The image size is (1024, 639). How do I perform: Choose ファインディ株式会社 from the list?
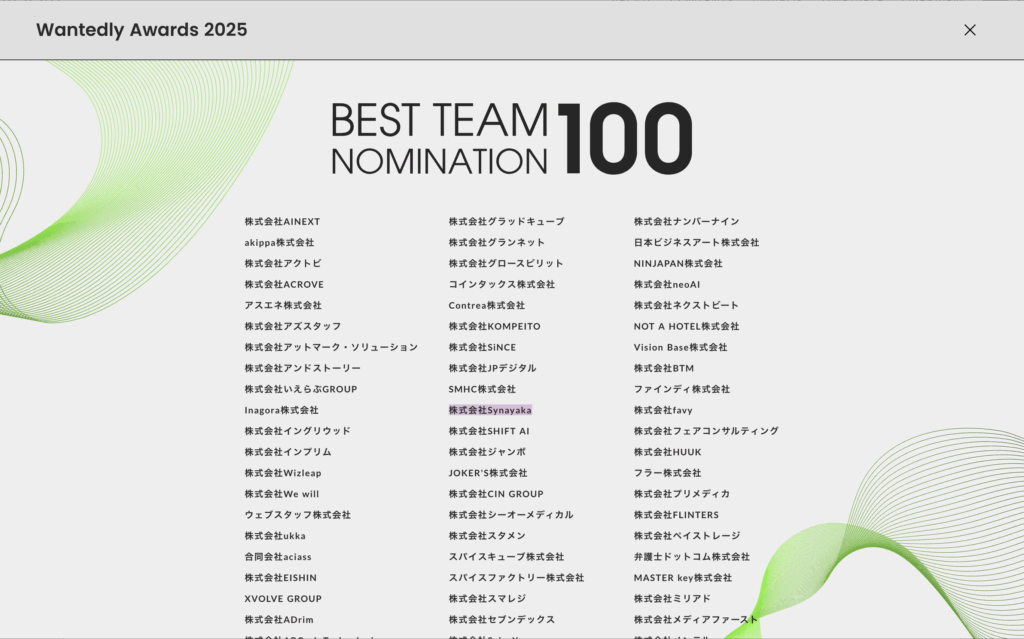[x=682, y=389]
